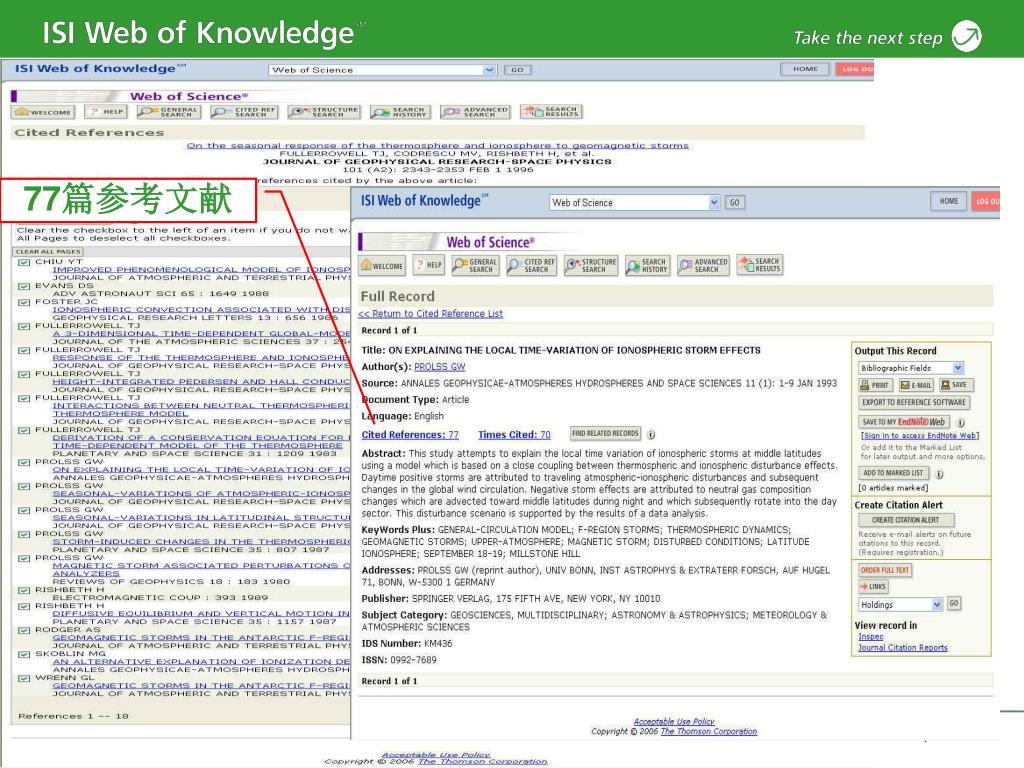This screenshot has width=1024, height=768.
Task: Open Advanced Search in Full Record toolbar
Action: (x=703, y=265)
